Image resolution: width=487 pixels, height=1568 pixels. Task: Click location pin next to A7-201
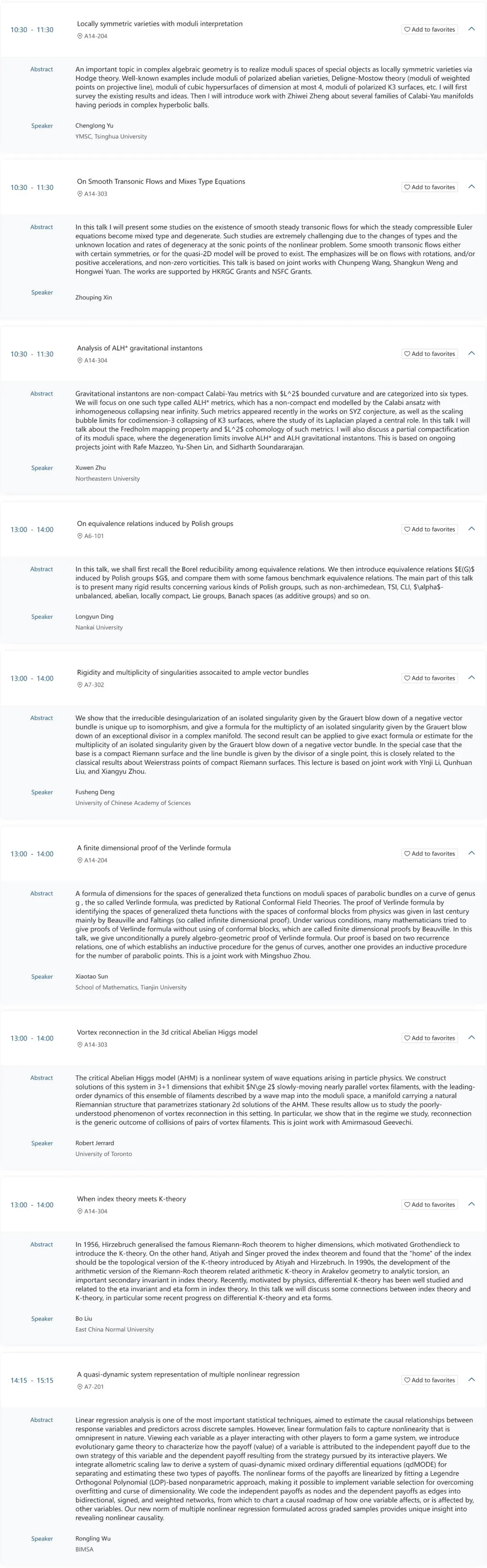click(80, 1387)
